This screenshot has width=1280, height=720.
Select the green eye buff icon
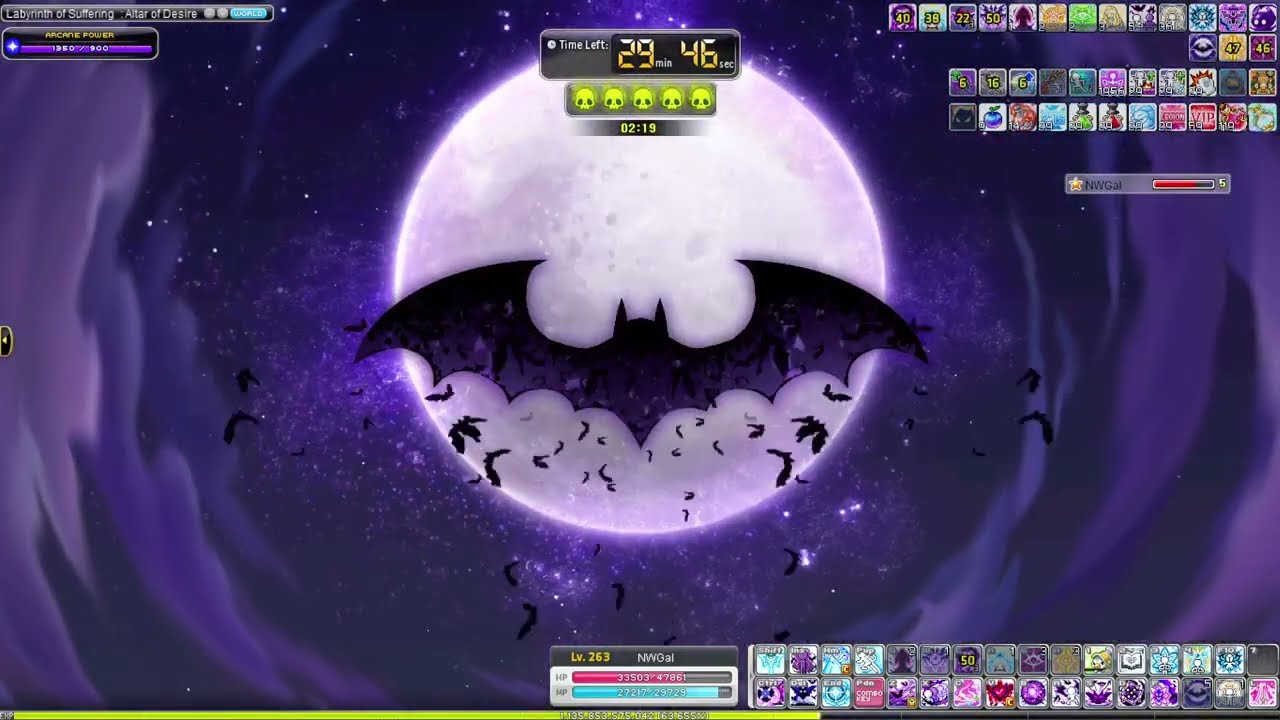coord(1083,18)
